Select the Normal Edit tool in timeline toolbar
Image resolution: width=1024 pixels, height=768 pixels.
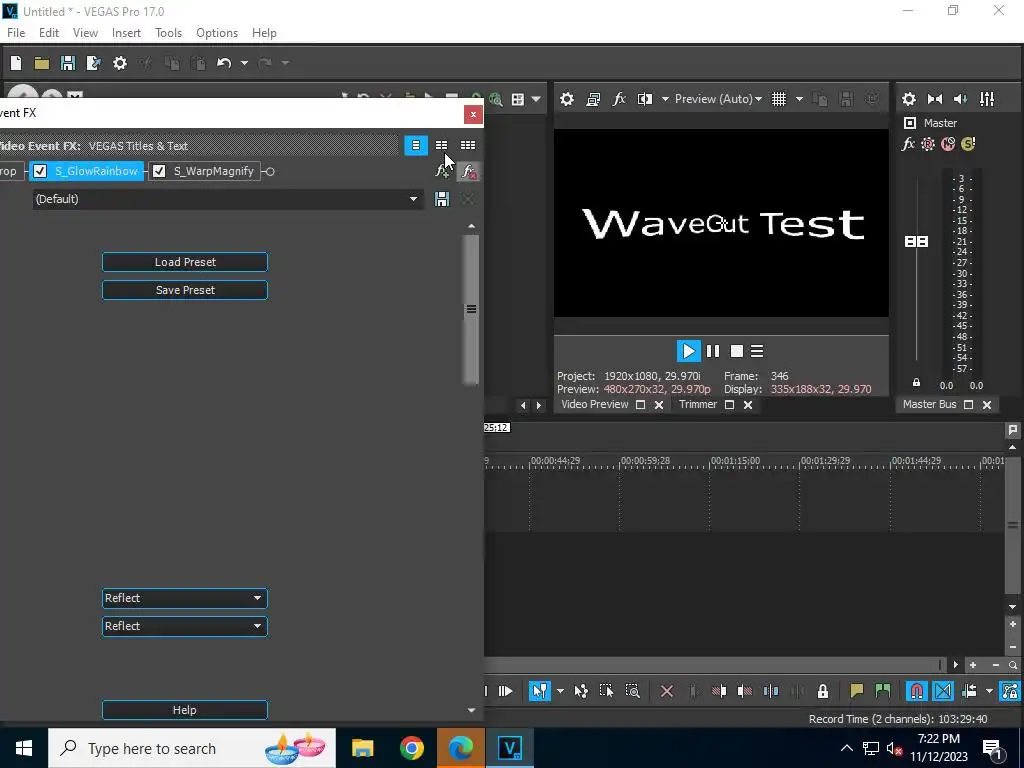[x=539, y=691]
